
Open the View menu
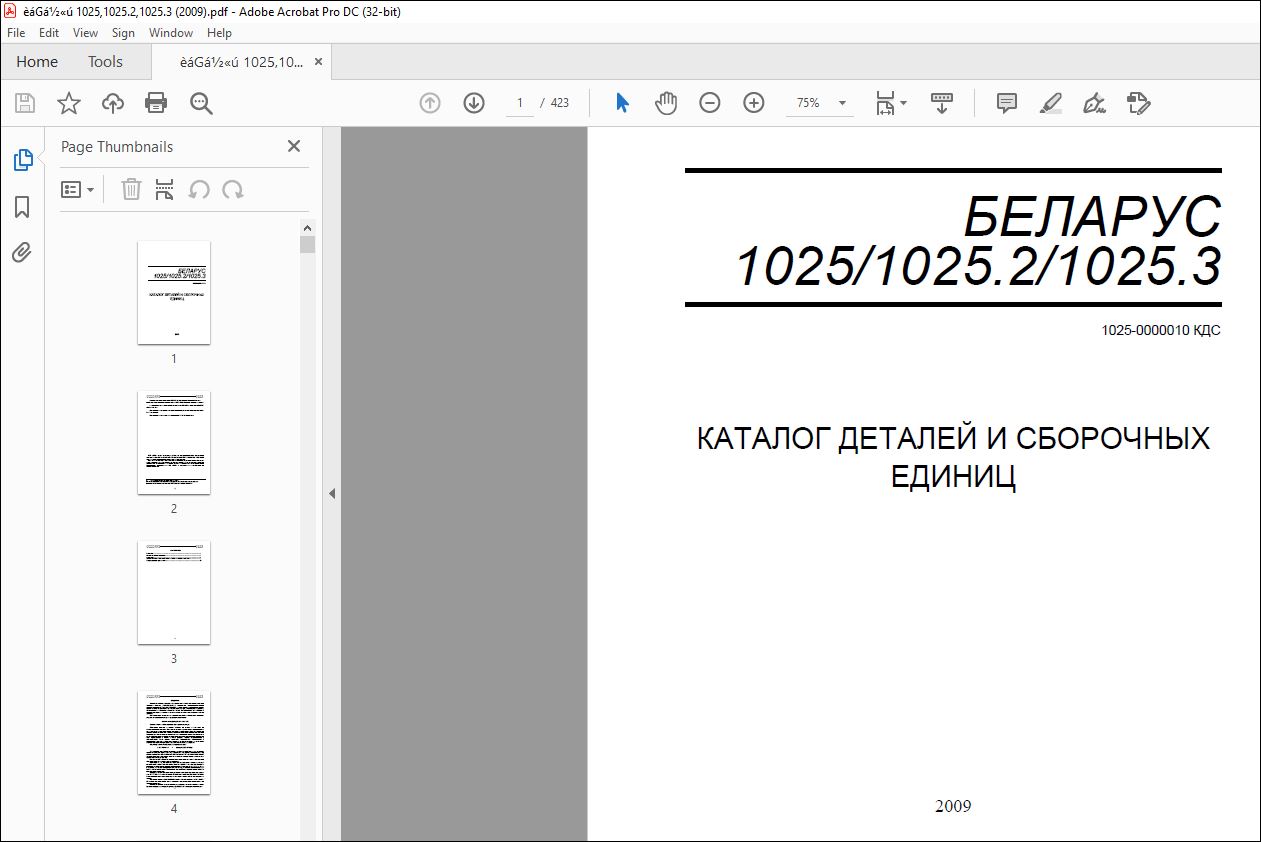85,33
